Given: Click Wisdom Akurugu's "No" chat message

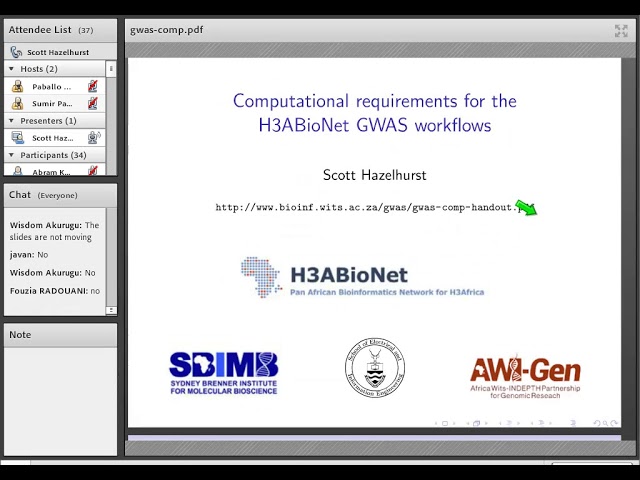Looking at the screenshot, I should (x=53, y=273).
